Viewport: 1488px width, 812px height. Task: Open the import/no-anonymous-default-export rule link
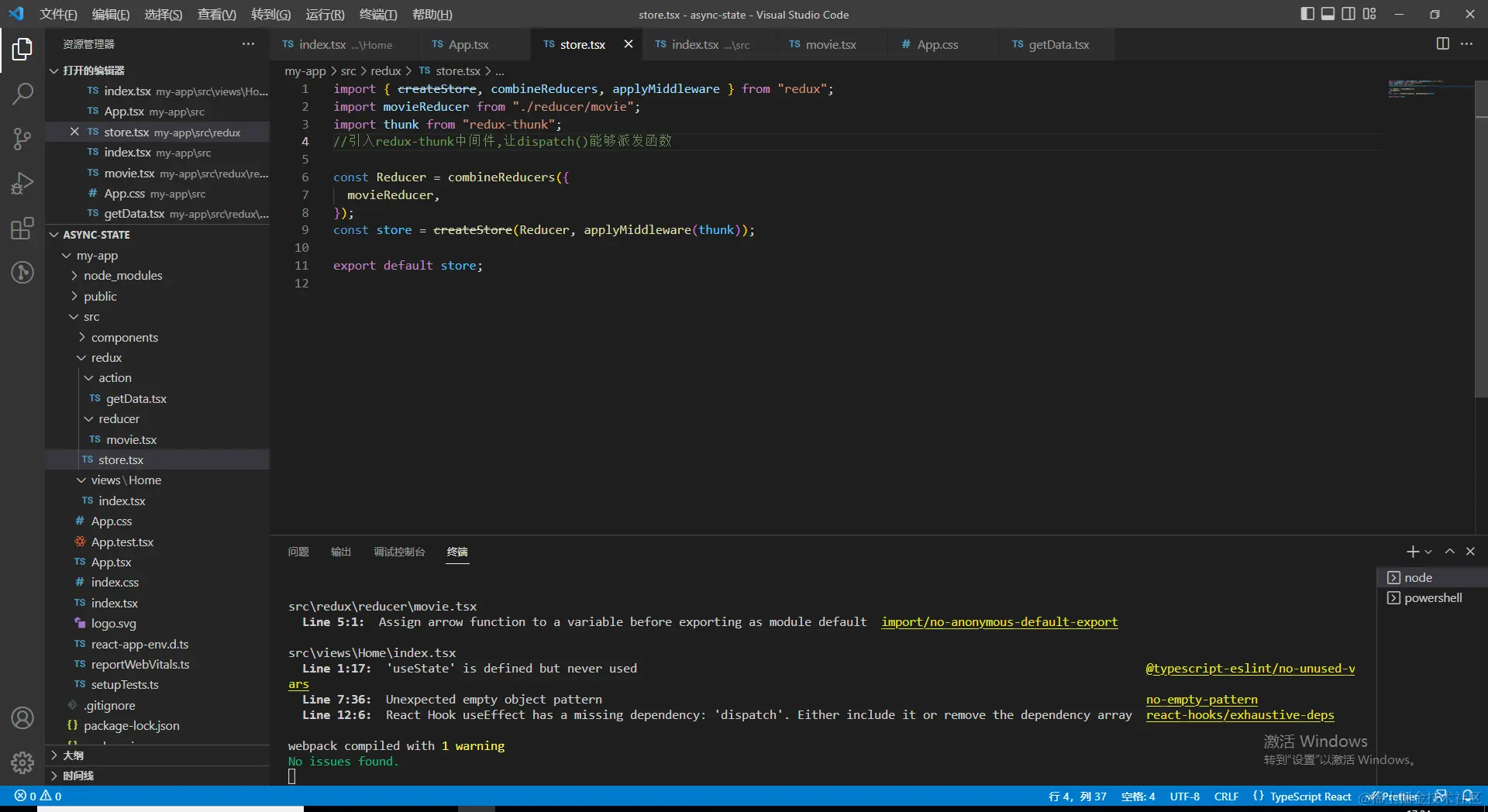pyautogui.click(x=999, y=622)
